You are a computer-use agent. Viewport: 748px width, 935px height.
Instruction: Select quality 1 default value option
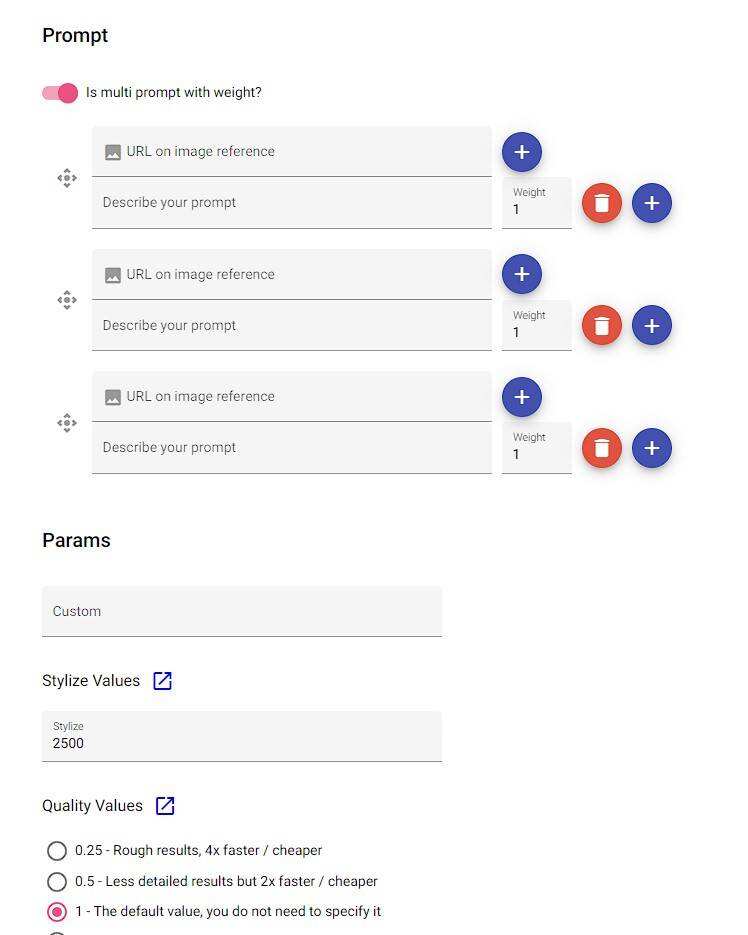click(57, 912)
